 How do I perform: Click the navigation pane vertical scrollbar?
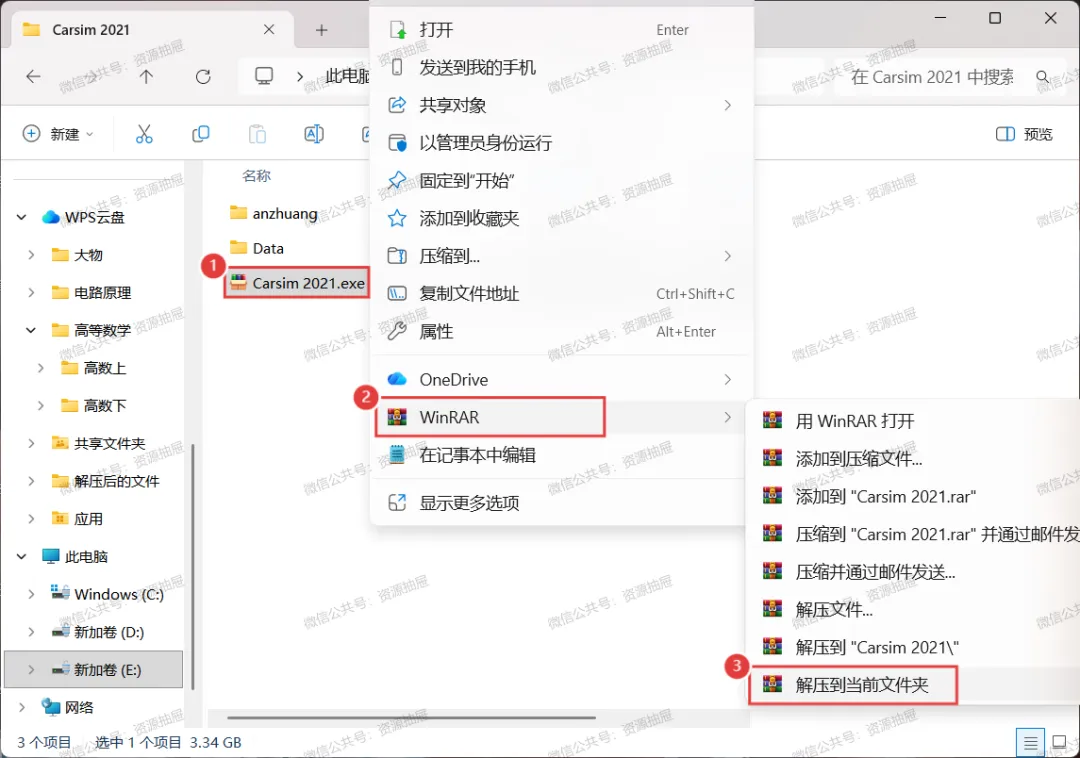(x=193, y=566)
